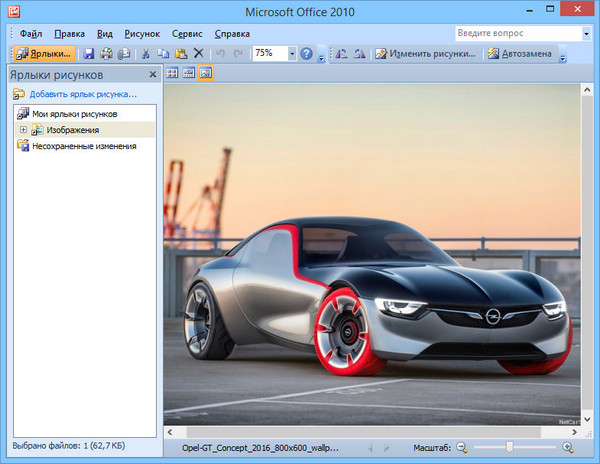Open Help with the question mark icon
Image resolution: width=600 pixels, height=464 pixels.
[x=306, y=53]
